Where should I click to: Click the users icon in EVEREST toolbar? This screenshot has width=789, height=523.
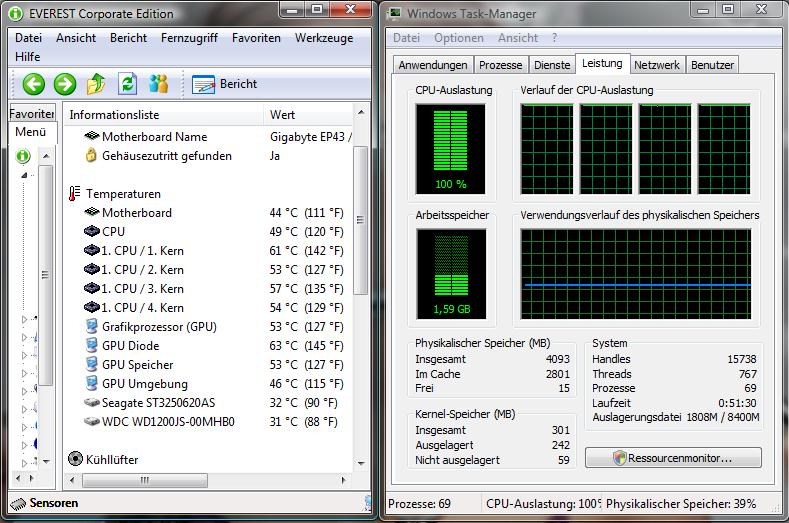click(159, 84)
